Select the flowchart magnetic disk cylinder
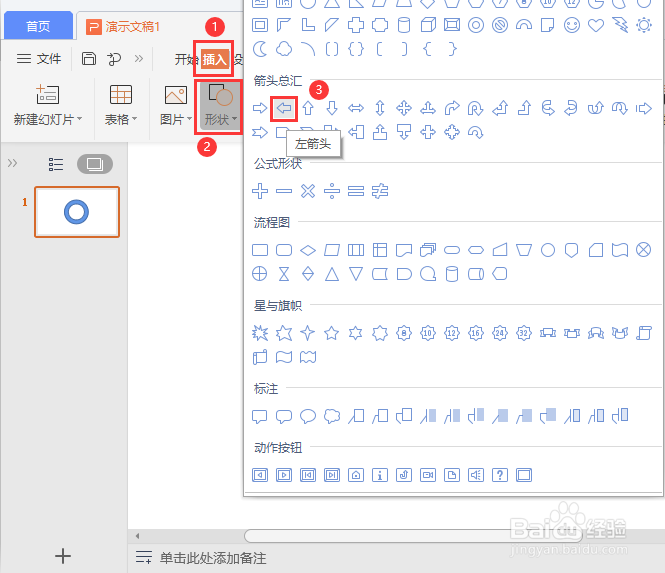665x573 pixels. (x=452, y=274)
